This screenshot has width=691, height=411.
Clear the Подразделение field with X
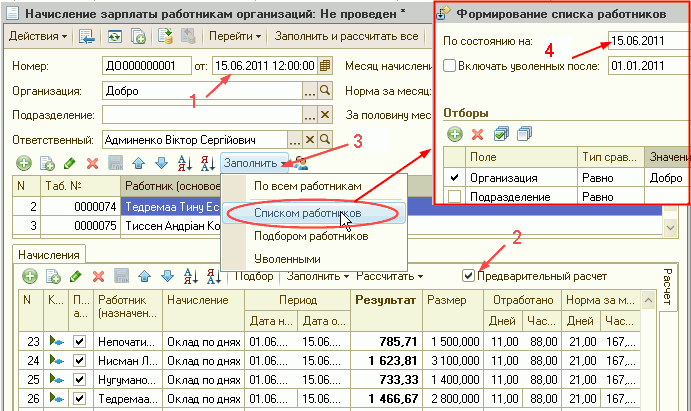tap(325, 115)
